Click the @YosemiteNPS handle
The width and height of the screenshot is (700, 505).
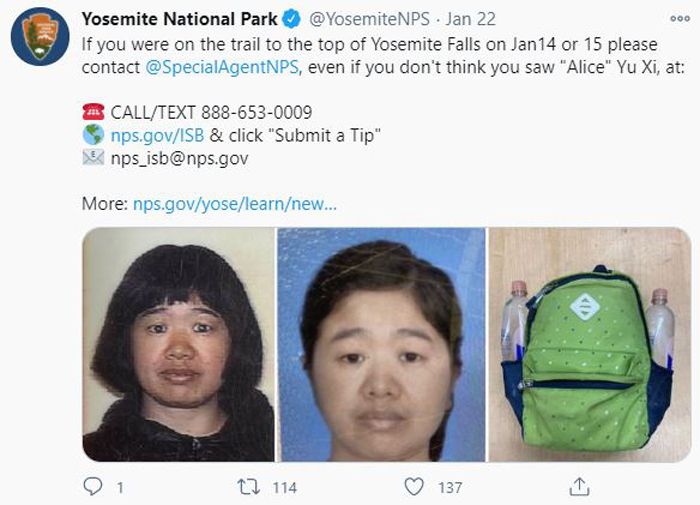369,19
